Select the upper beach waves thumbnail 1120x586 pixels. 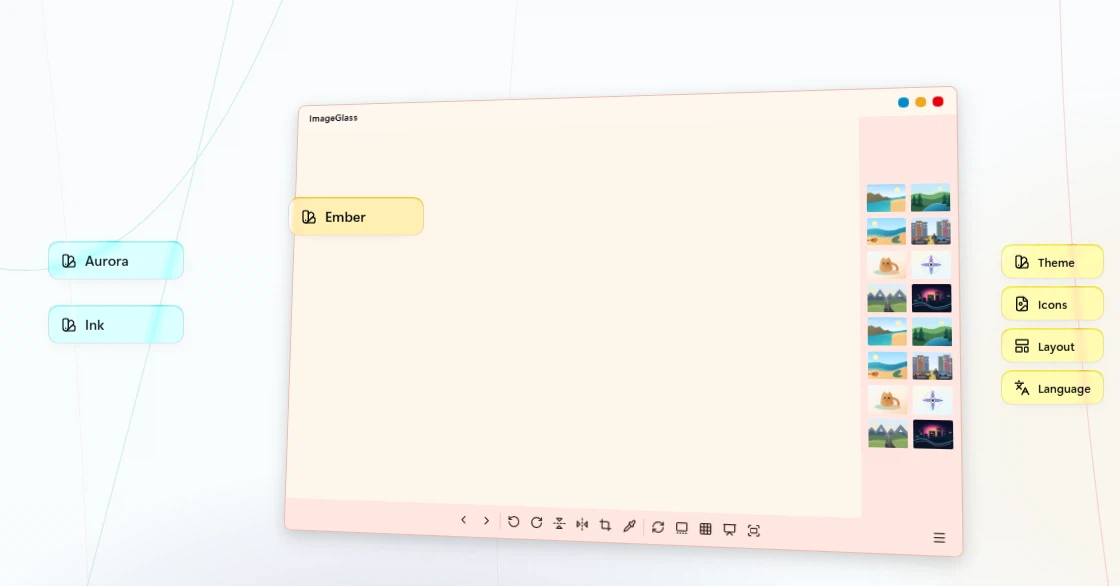(x=886, y=232)
